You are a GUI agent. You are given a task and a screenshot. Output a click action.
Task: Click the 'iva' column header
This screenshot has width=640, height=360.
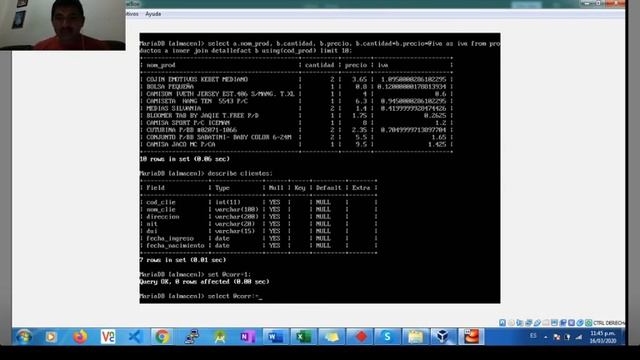pyautogui.click(x=383, y=65)
